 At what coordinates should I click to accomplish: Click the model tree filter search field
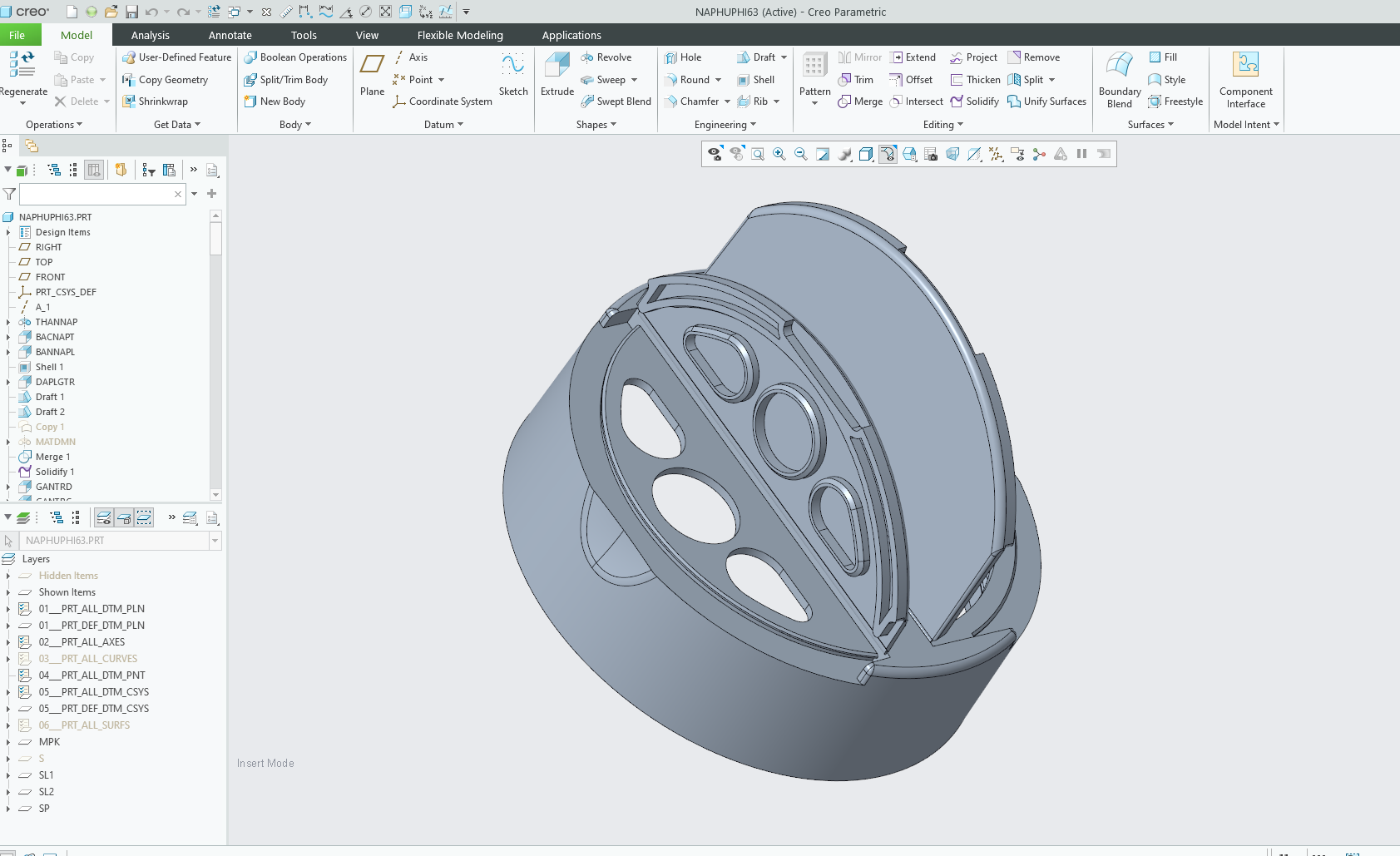[x=96, y=194]
